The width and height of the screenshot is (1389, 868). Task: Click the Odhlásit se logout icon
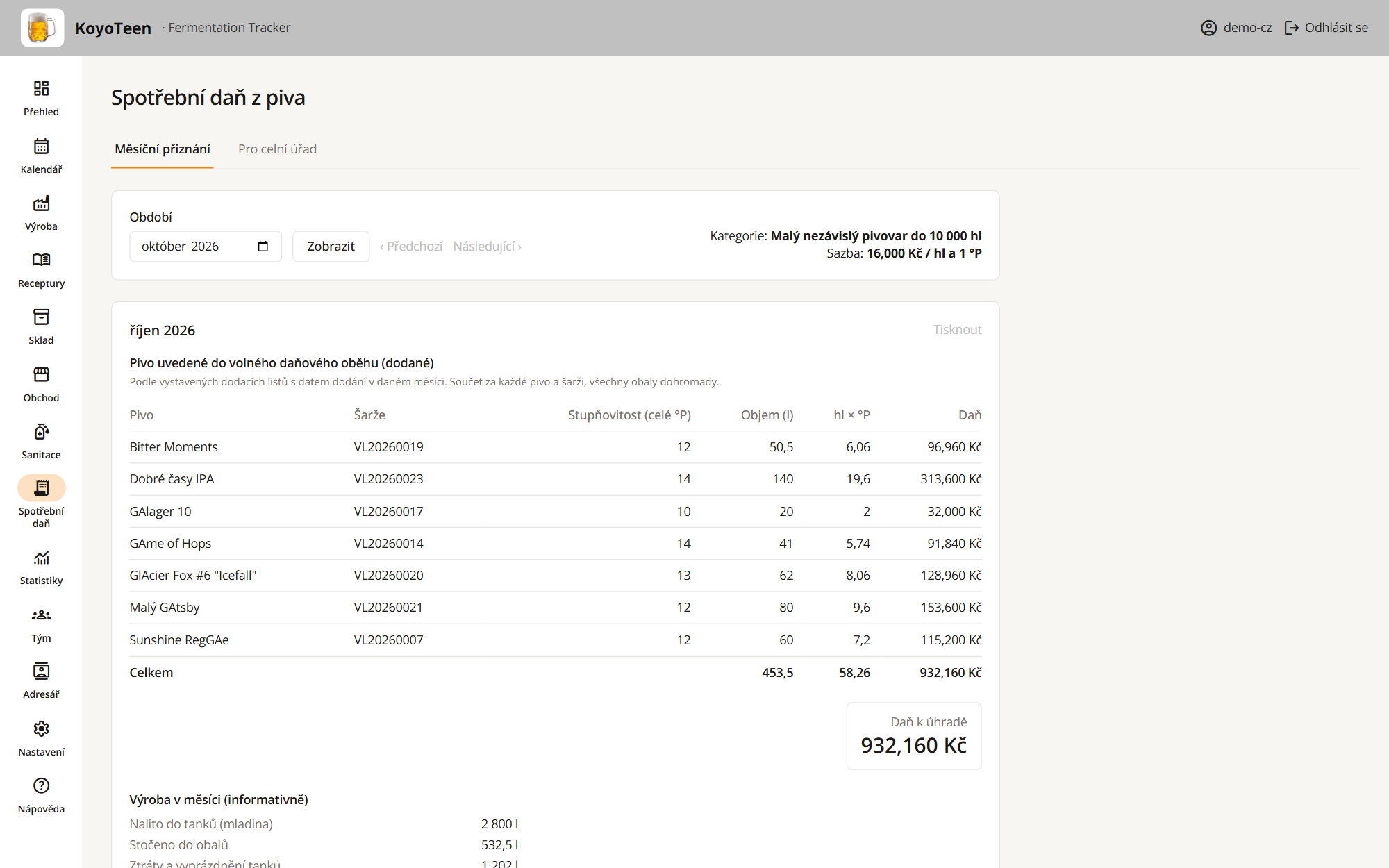(1292, 28)
